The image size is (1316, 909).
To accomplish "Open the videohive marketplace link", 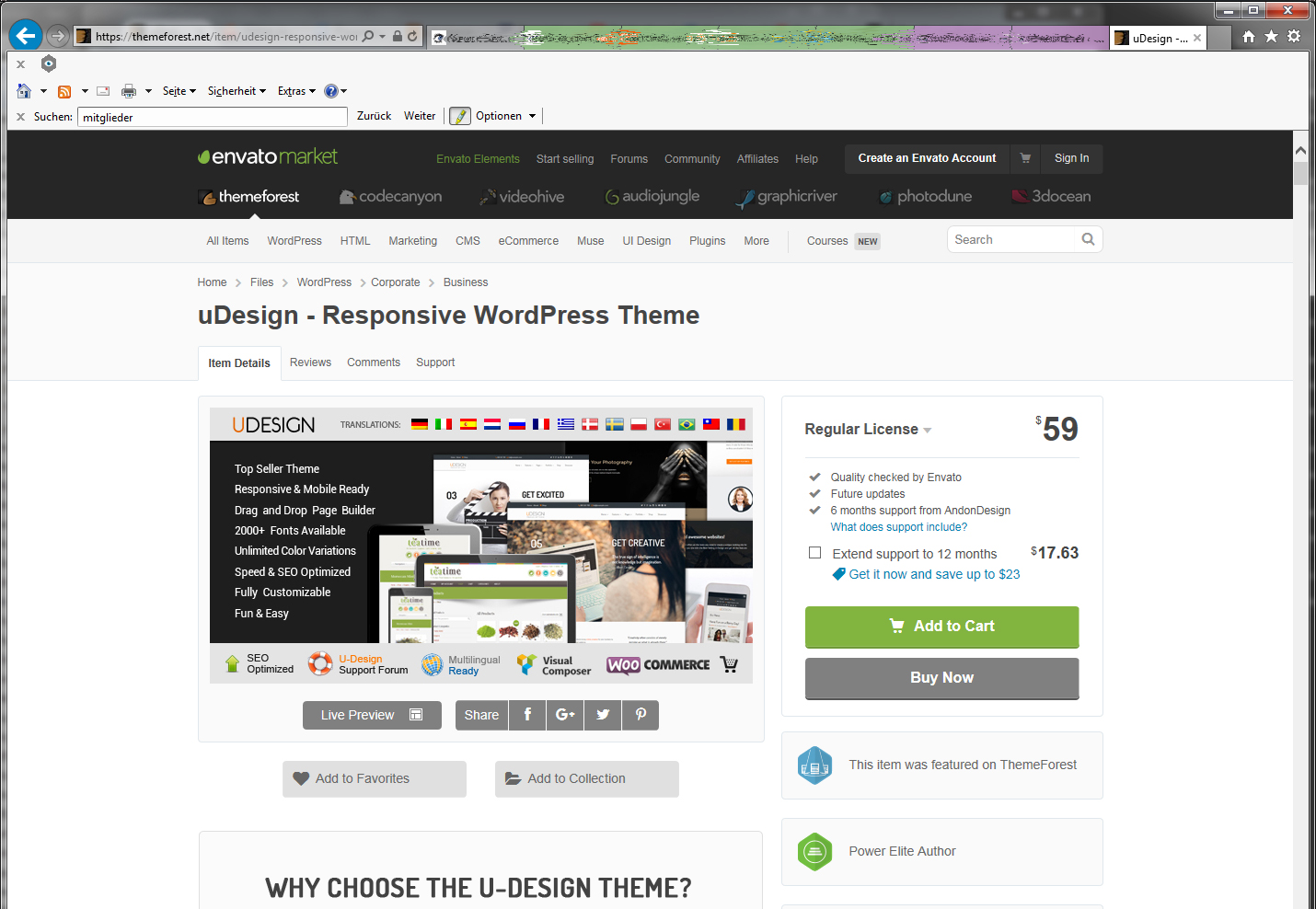I will (522, 196).
